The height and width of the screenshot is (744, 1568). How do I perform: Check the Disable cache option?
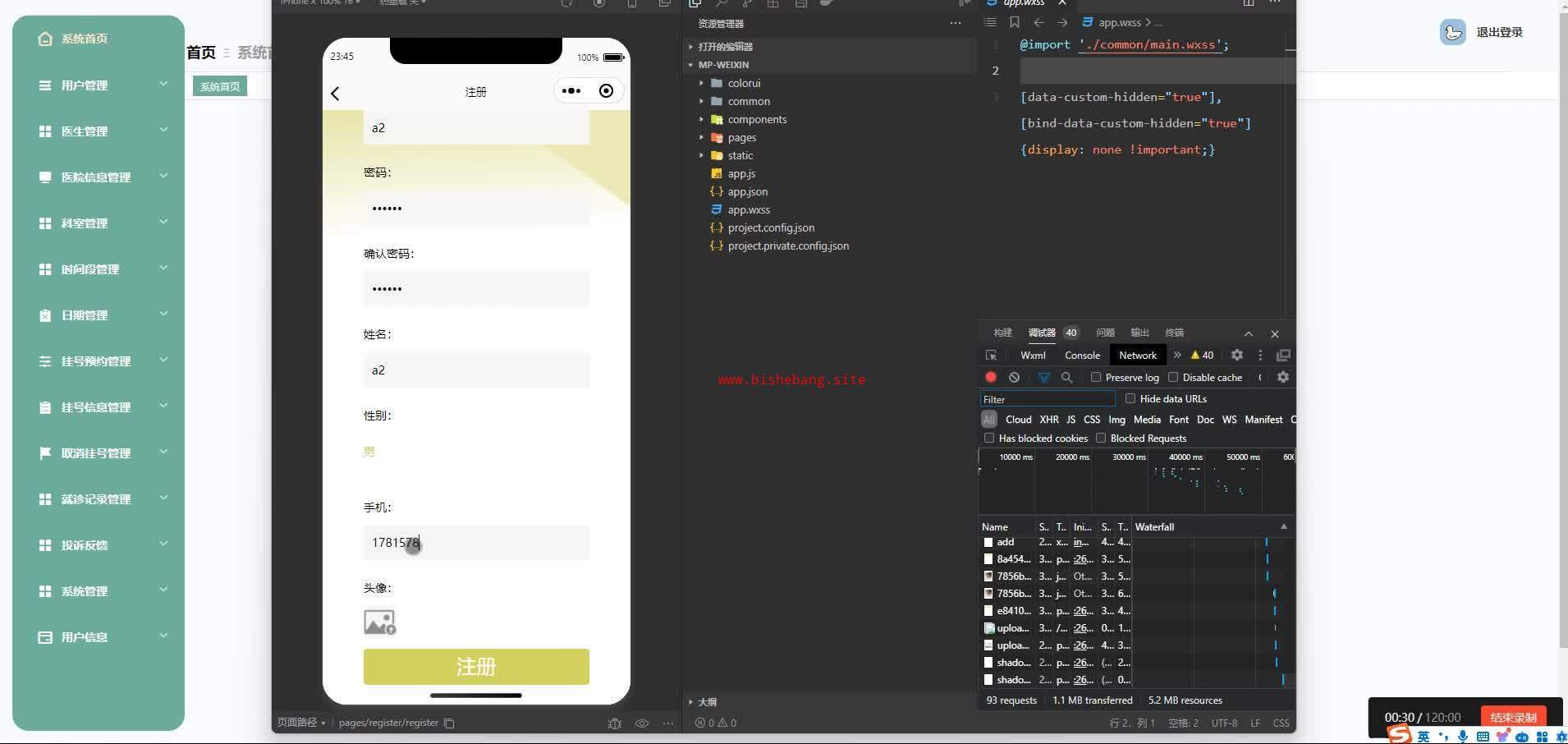click(x=1173, y=377)
